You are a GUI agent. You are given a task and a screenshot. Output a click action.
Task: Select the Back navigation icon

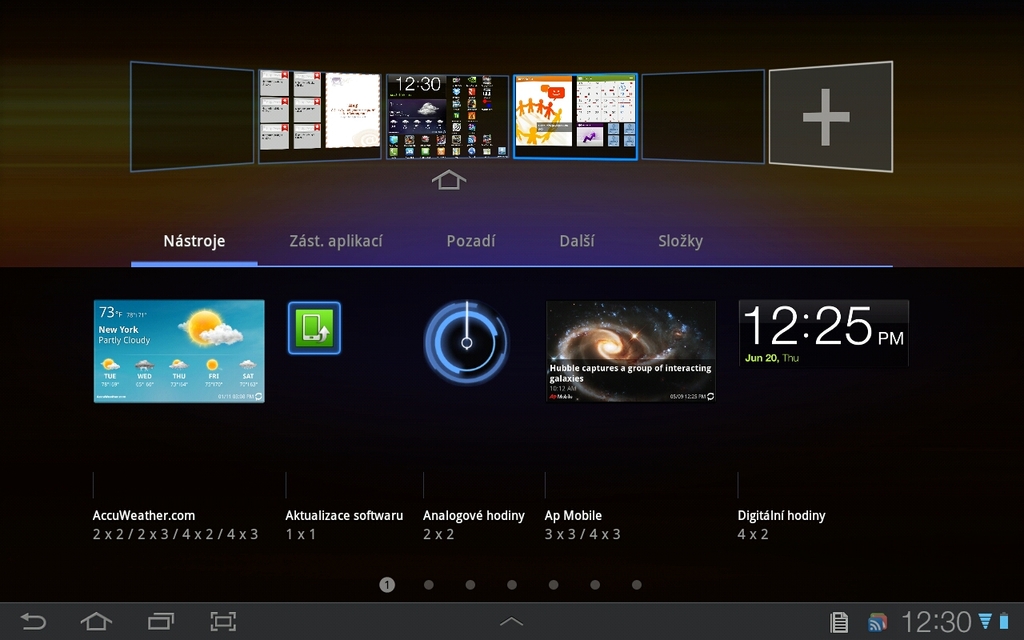pos(32,621)
